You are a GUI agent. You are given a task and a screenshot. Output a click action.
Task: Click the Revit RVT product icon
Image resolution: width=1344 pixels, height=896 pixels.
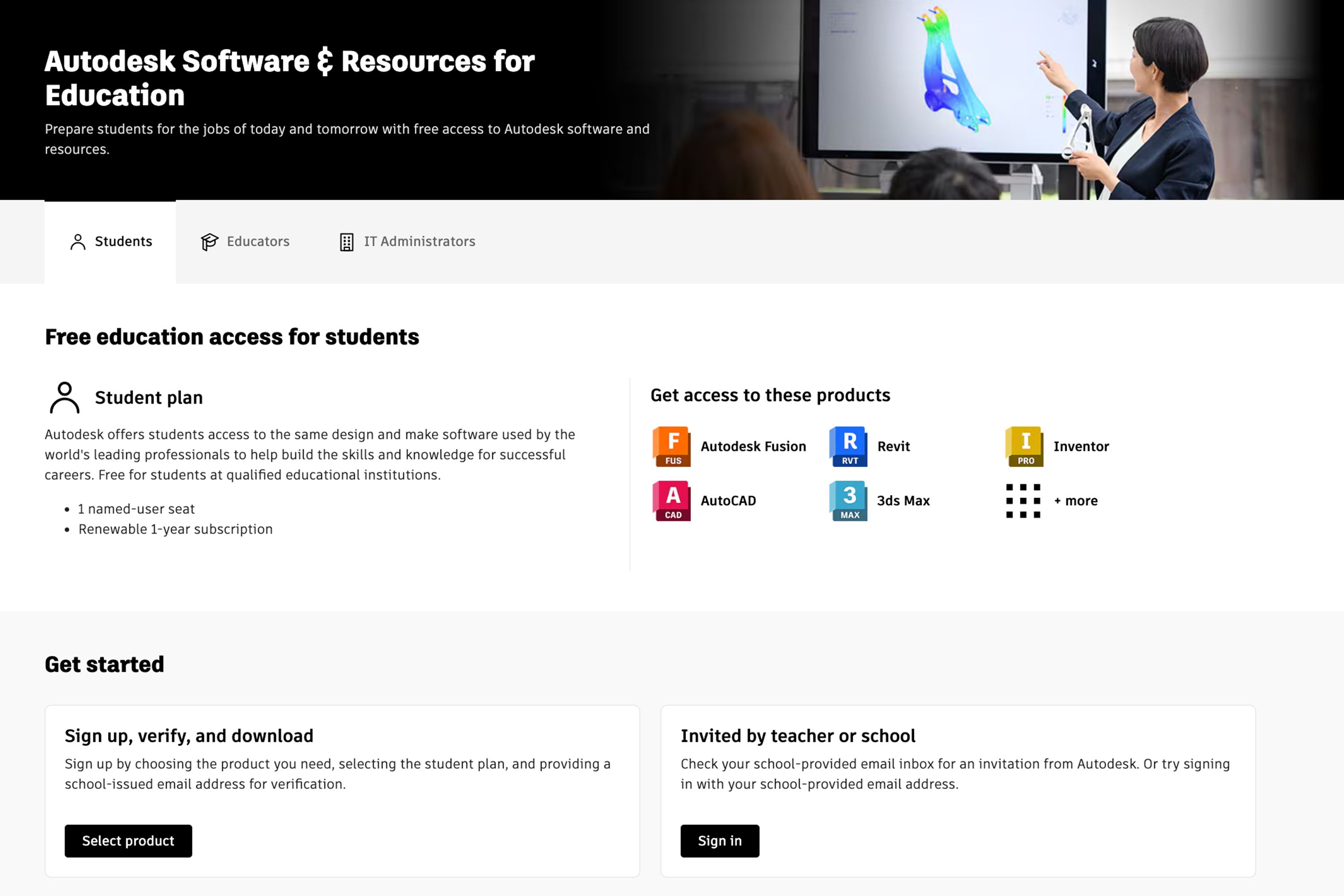coord(848,446)
